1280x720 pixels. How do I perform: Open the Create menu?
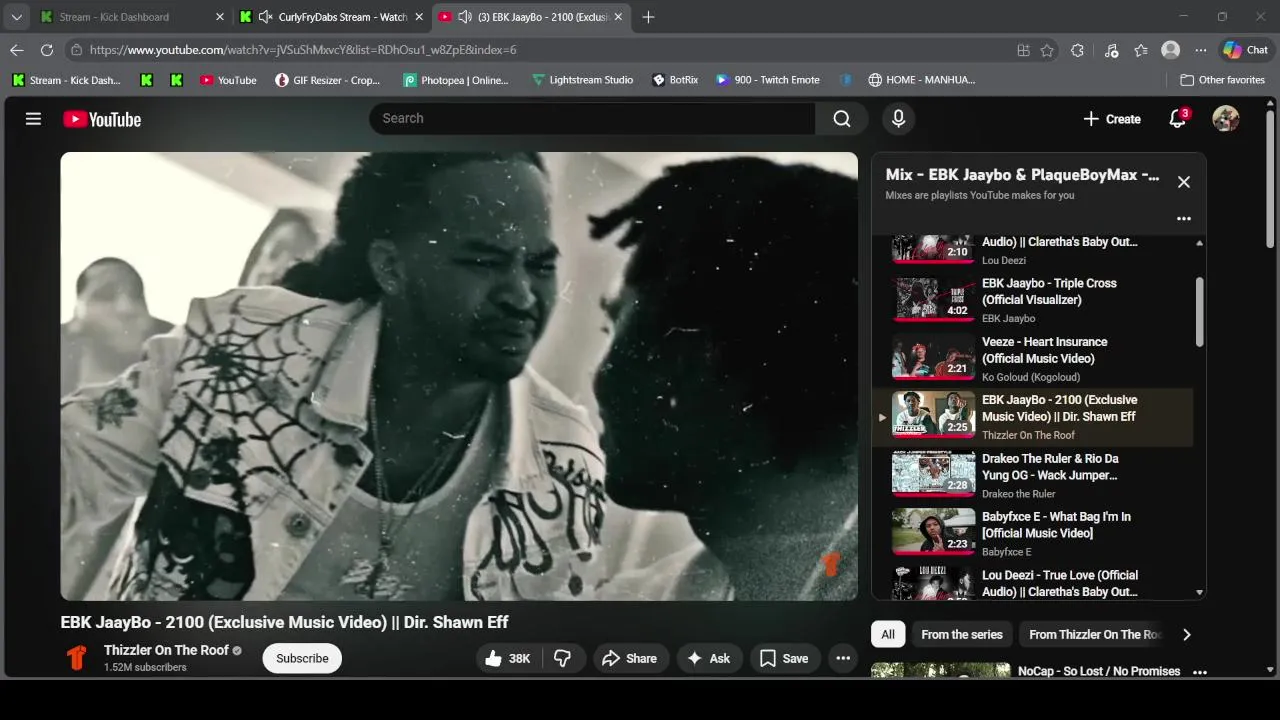pyautogui.click(x=1112, y=119)
